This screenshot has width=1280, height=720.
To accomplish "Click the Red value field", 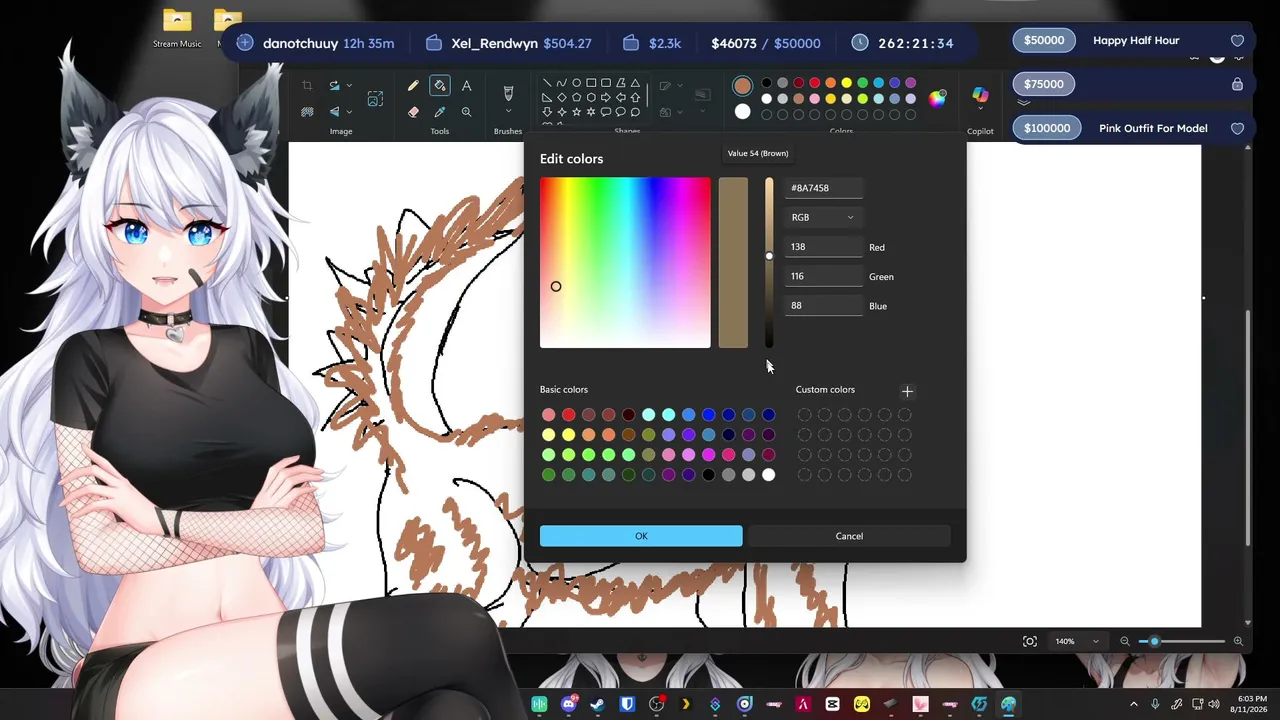I will click(x=823, y=247).
